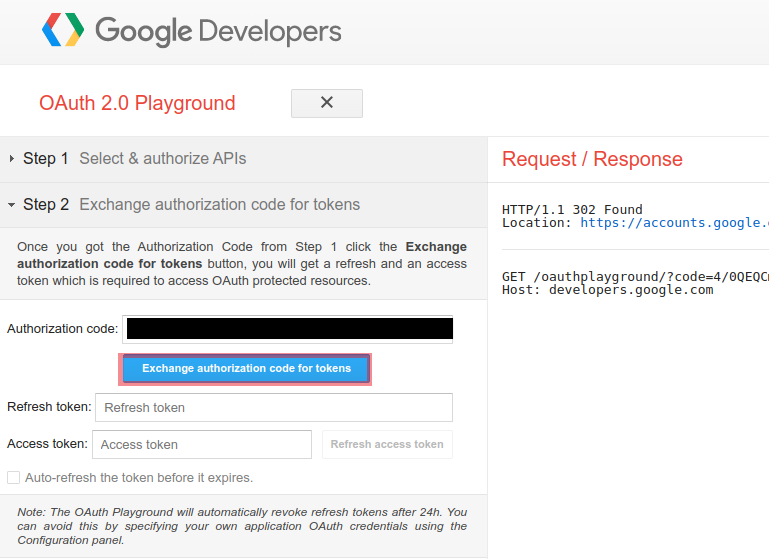Click the Authorization code input field
Image resolution: width=769 pixels, height=559 pixels.
(x=287, y=329)
